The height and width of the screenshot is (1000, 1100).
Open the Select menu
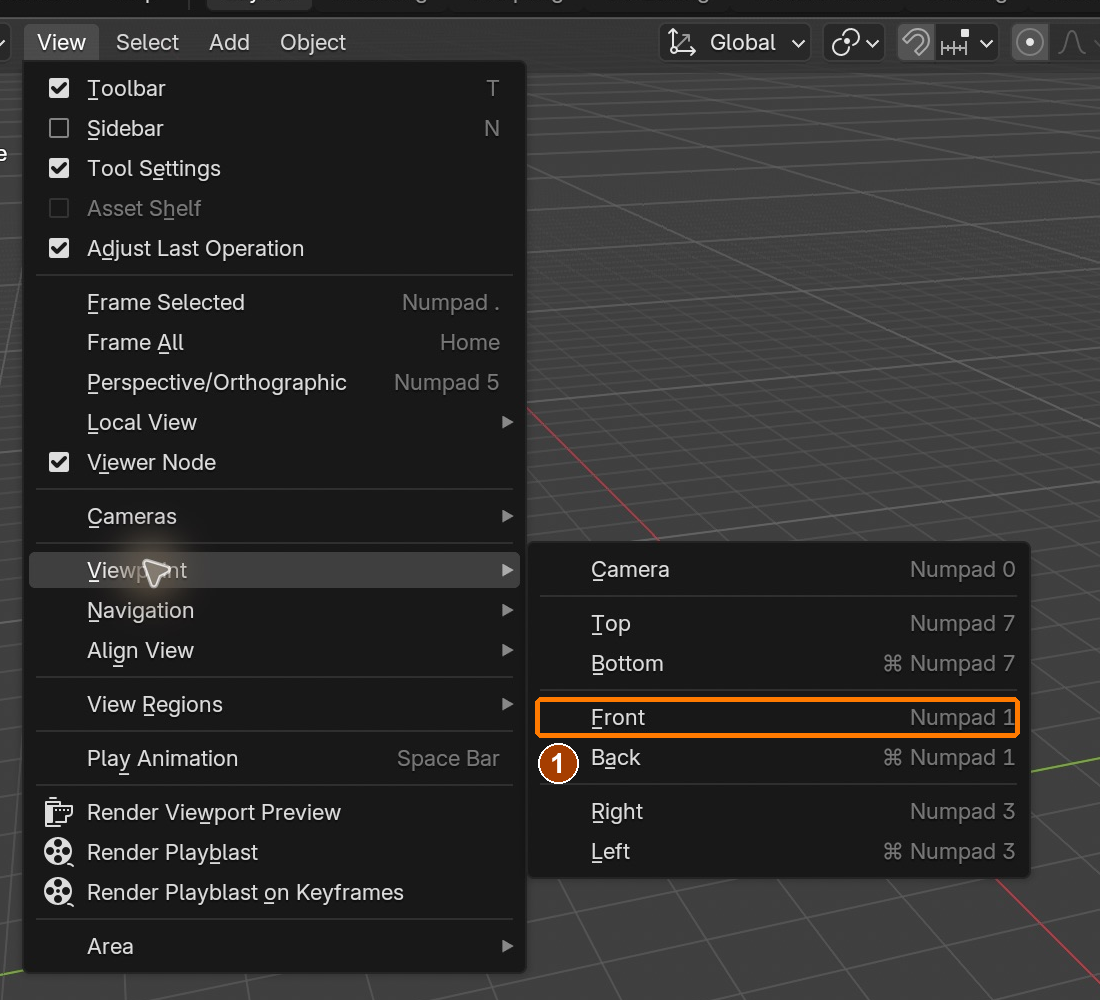point(147,42)
